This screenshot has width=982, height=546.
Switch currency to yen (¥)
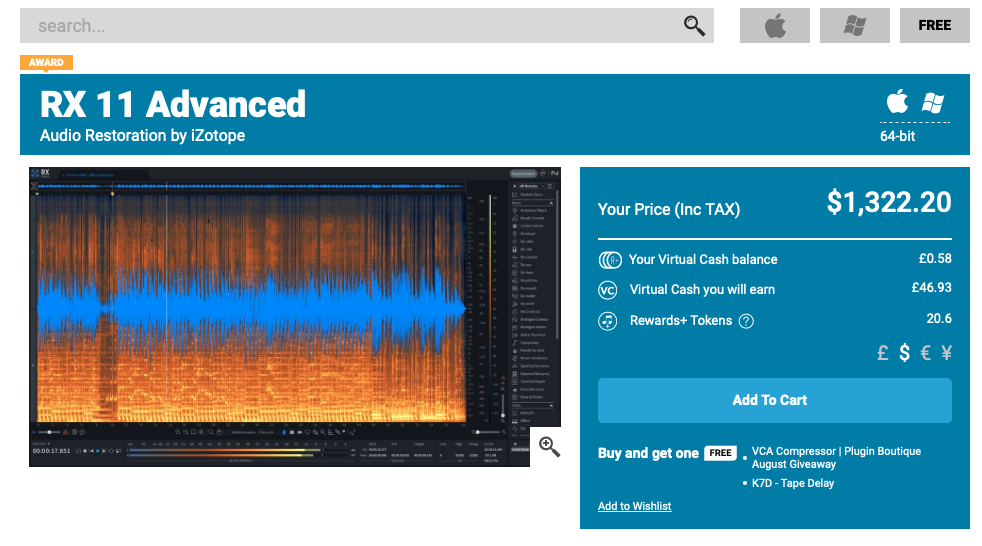946,353
